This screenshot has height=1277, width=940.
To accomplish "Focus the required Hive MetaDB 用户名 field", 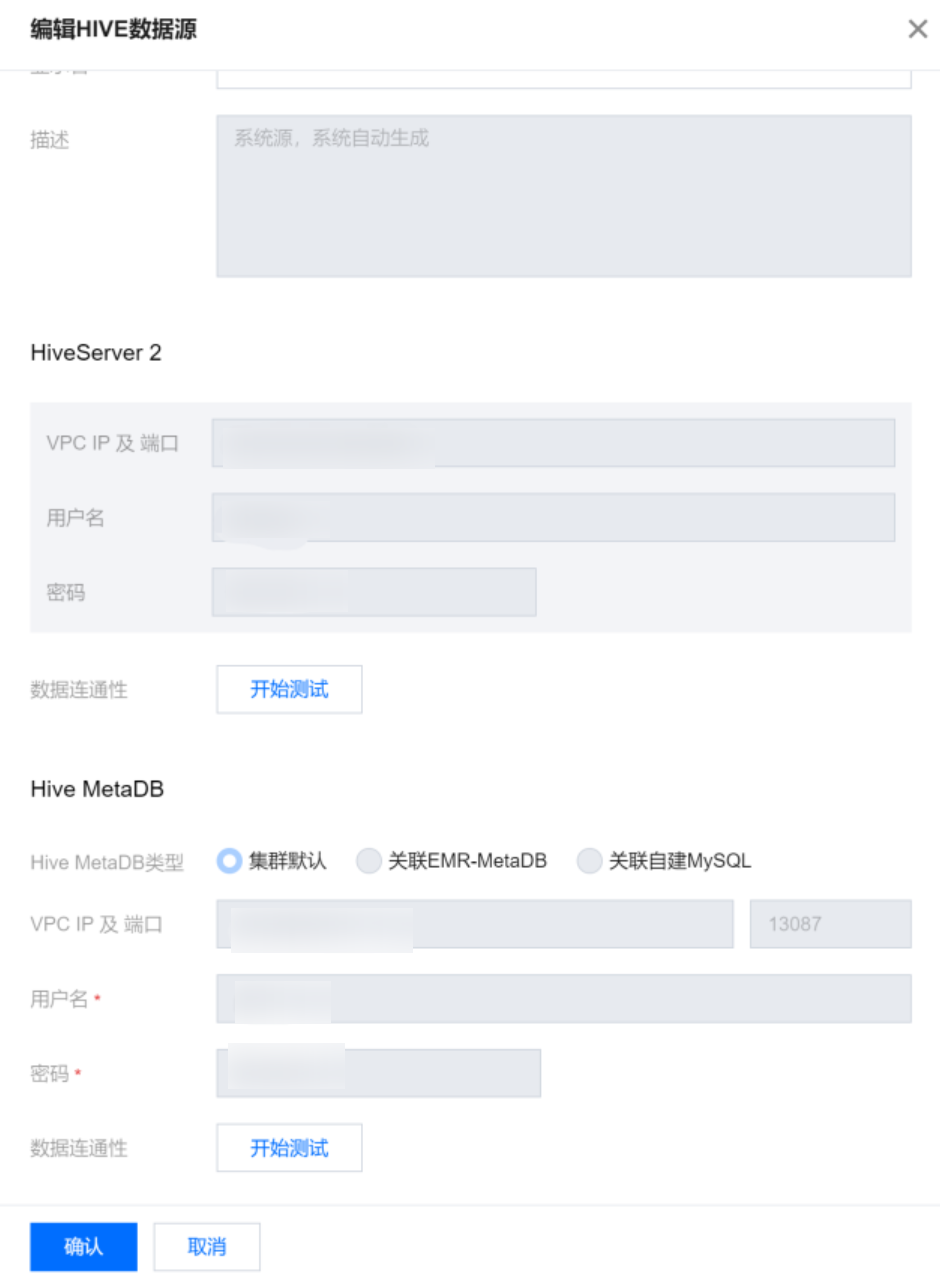I will click(x=563, y=999).
